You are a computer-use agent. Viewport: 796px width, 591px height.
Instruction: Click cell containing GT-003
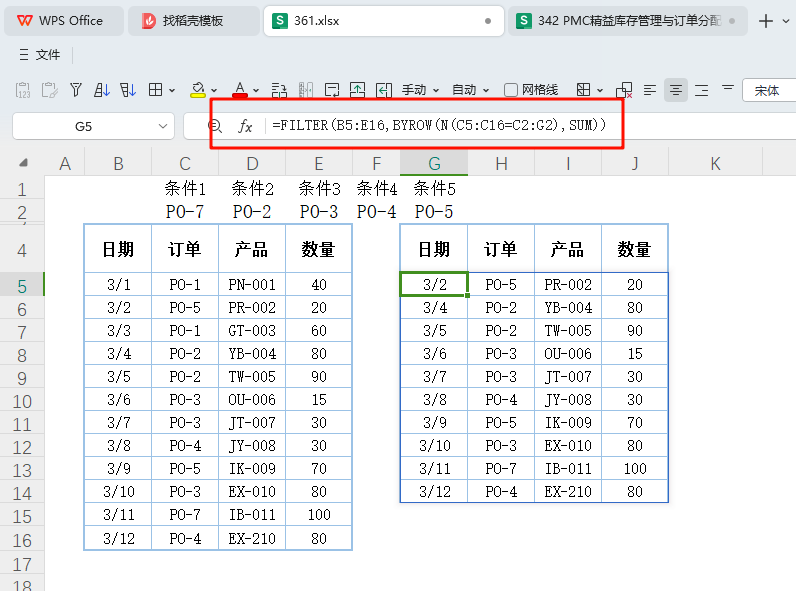point(252,331)
